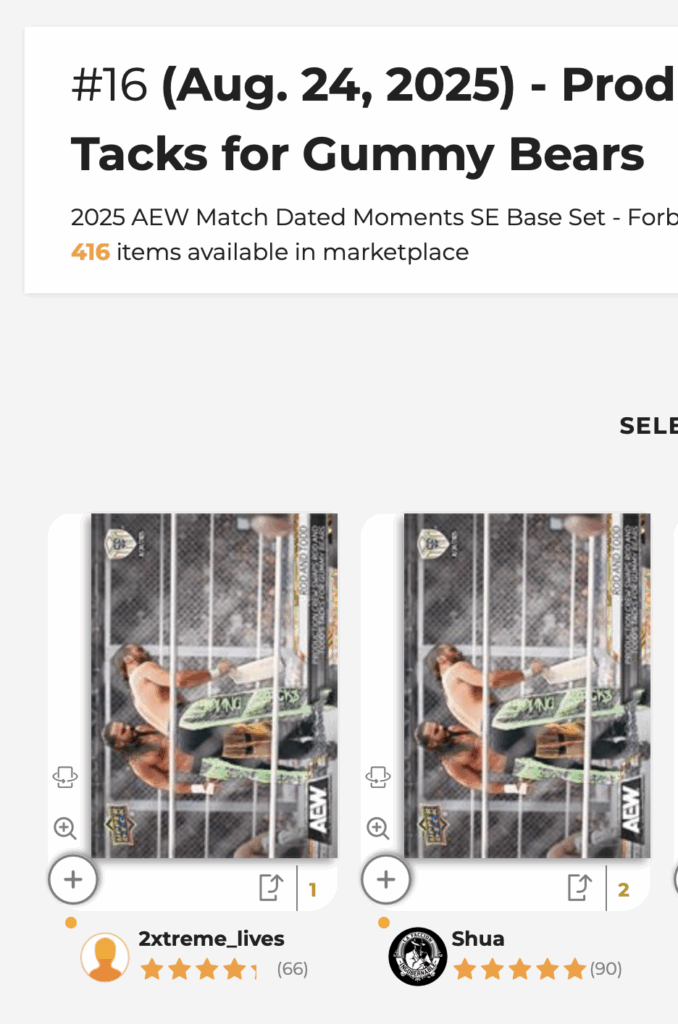Screen dimensions: 678x1024
Task: Zoom in on Shua's card image
Action: tap(378, 828)
